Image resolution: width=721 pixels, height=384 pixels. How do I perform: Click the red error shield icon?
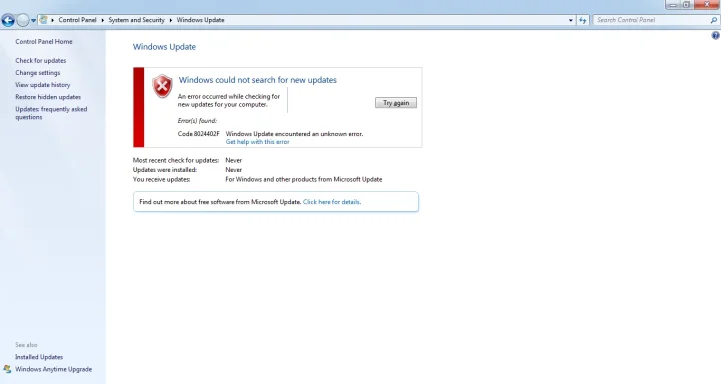coord(162,86)
